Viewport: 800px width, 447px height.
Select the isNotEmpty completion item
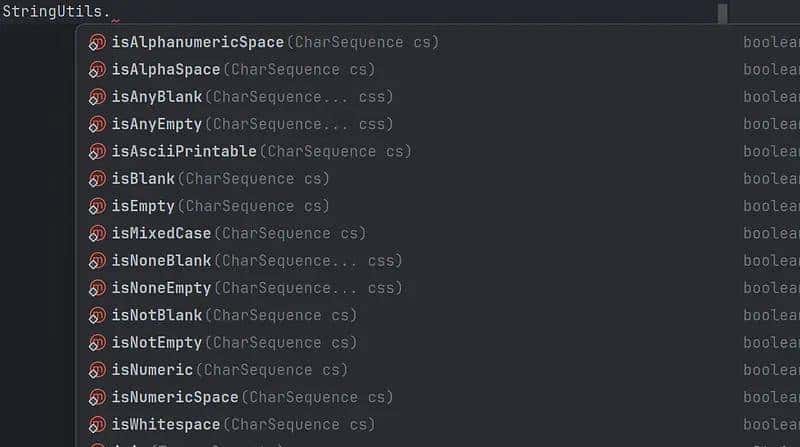pyautogui.click(x=157, y=342)
